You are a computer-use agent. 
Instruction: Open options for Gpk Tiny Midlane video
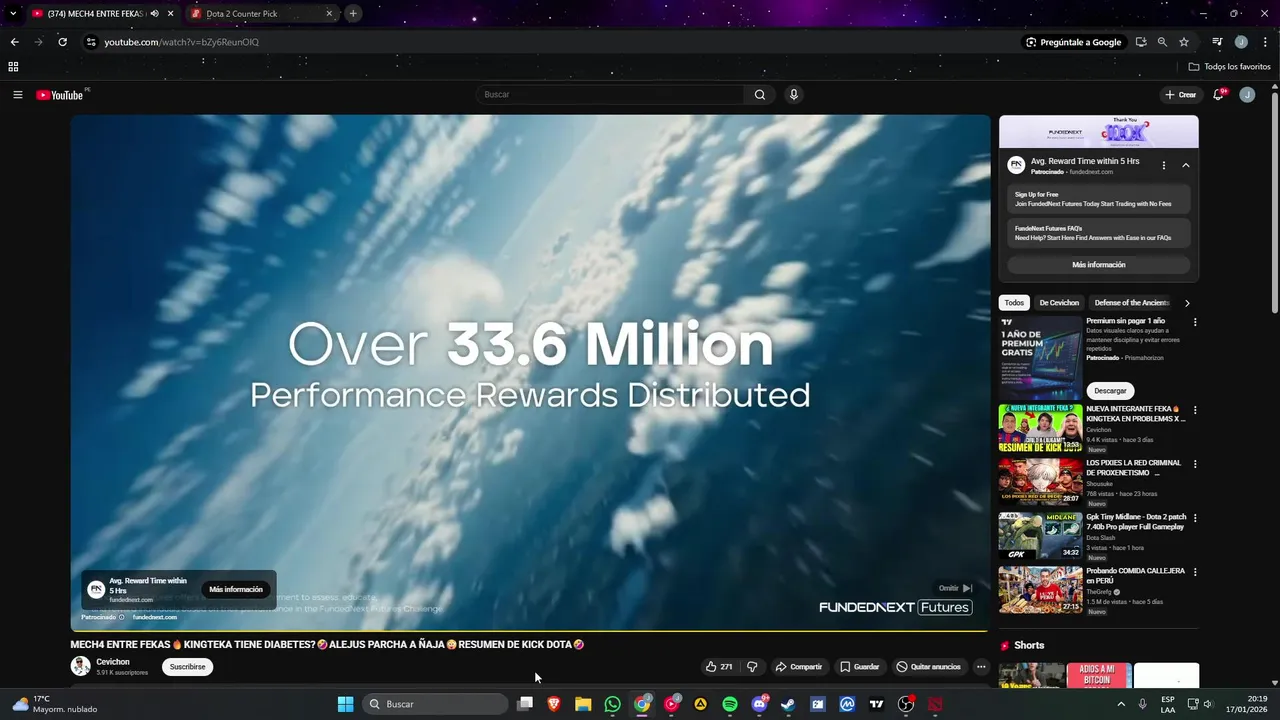pyautogui.click(x=1194, y=518)
